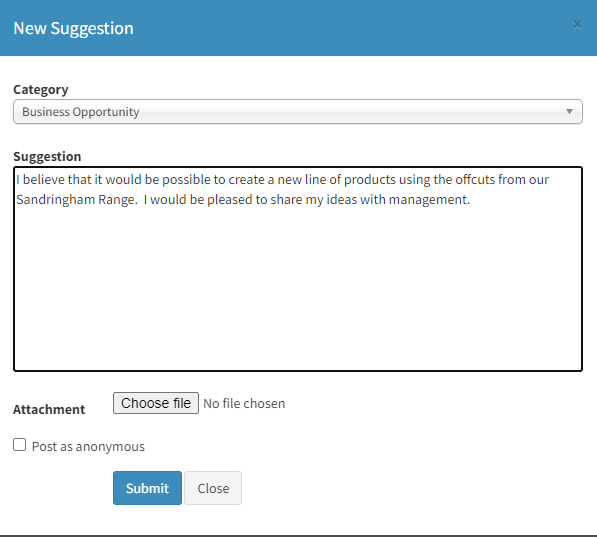This screenshot has width=597, height=537.
Task: Click the Category dropdown arrow
Action: (569, 112)
